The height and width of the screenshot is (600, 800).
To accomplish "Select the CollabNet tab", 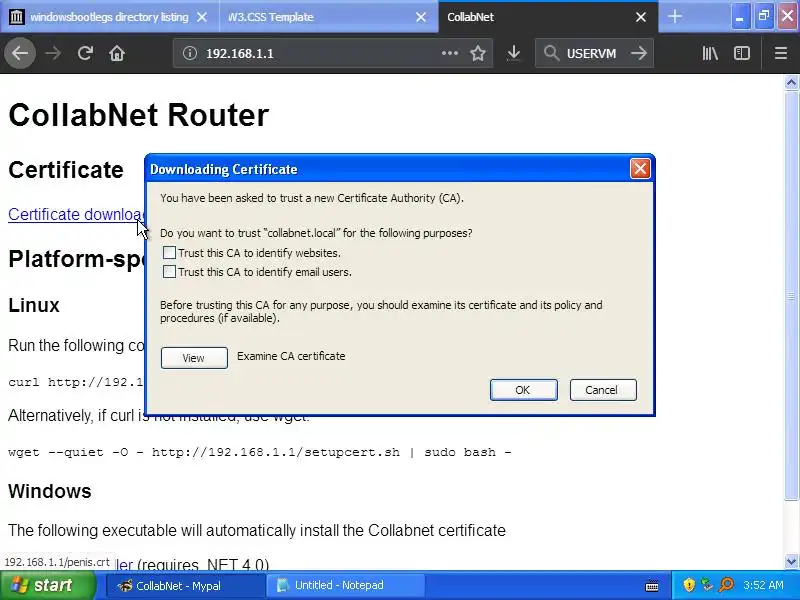I will click(547, 17).
